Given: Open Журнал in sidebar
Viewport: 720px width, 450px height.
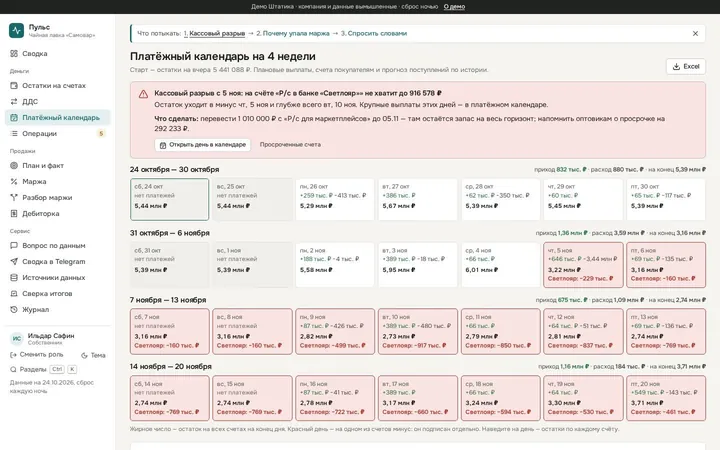Looking at the screenshot, I should tap(58, 309).
